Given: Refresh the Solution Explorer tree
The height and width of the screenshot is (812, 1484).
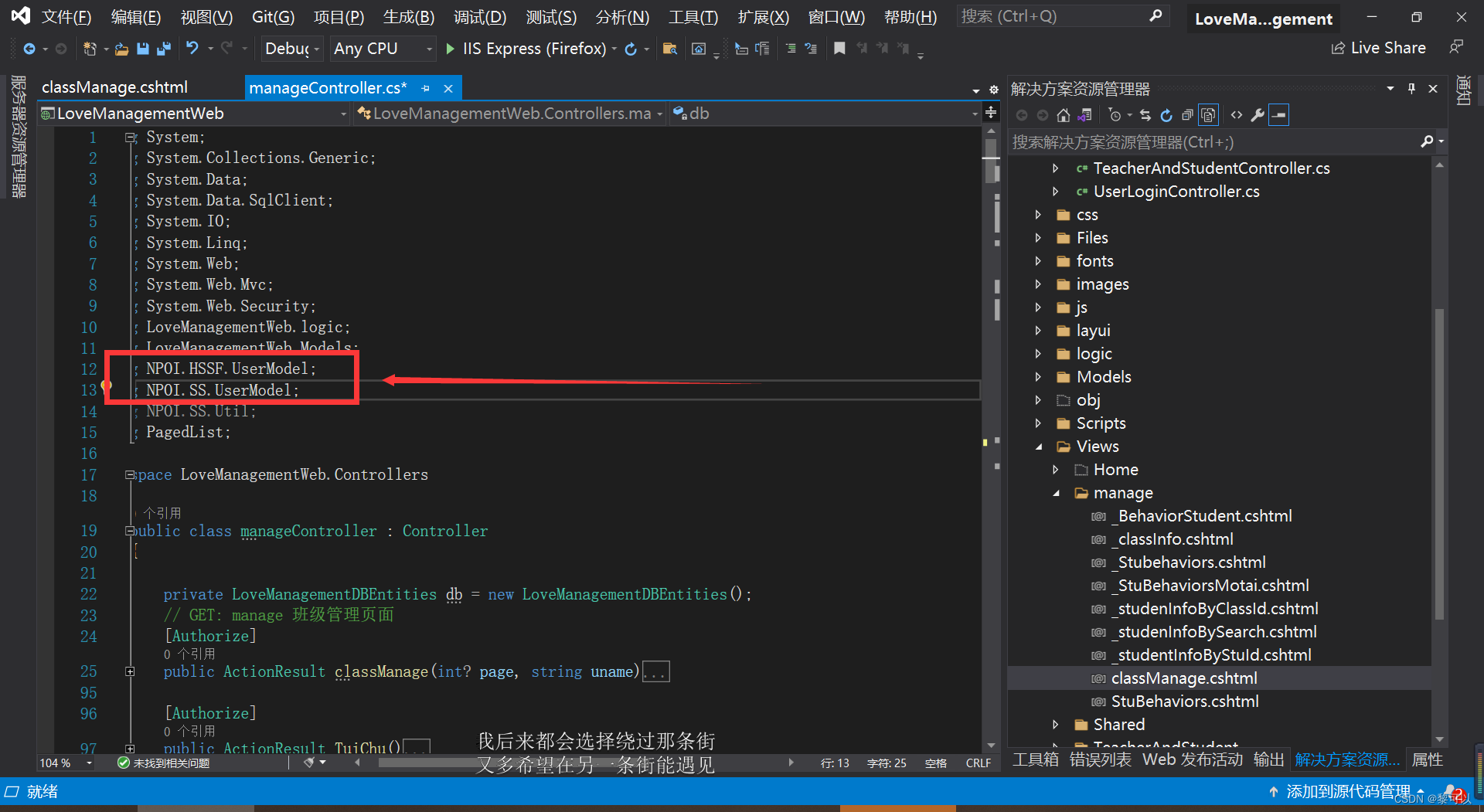Looking at the screenshot, I should pos(1166,115).
